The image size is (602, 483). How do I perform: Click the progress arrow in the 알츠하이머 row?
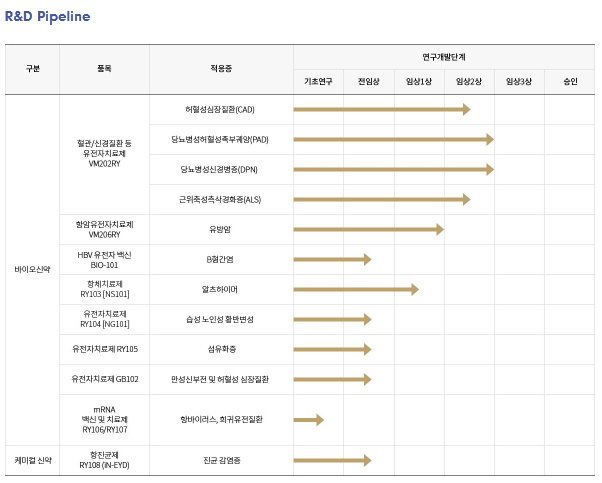coord(356,289)
